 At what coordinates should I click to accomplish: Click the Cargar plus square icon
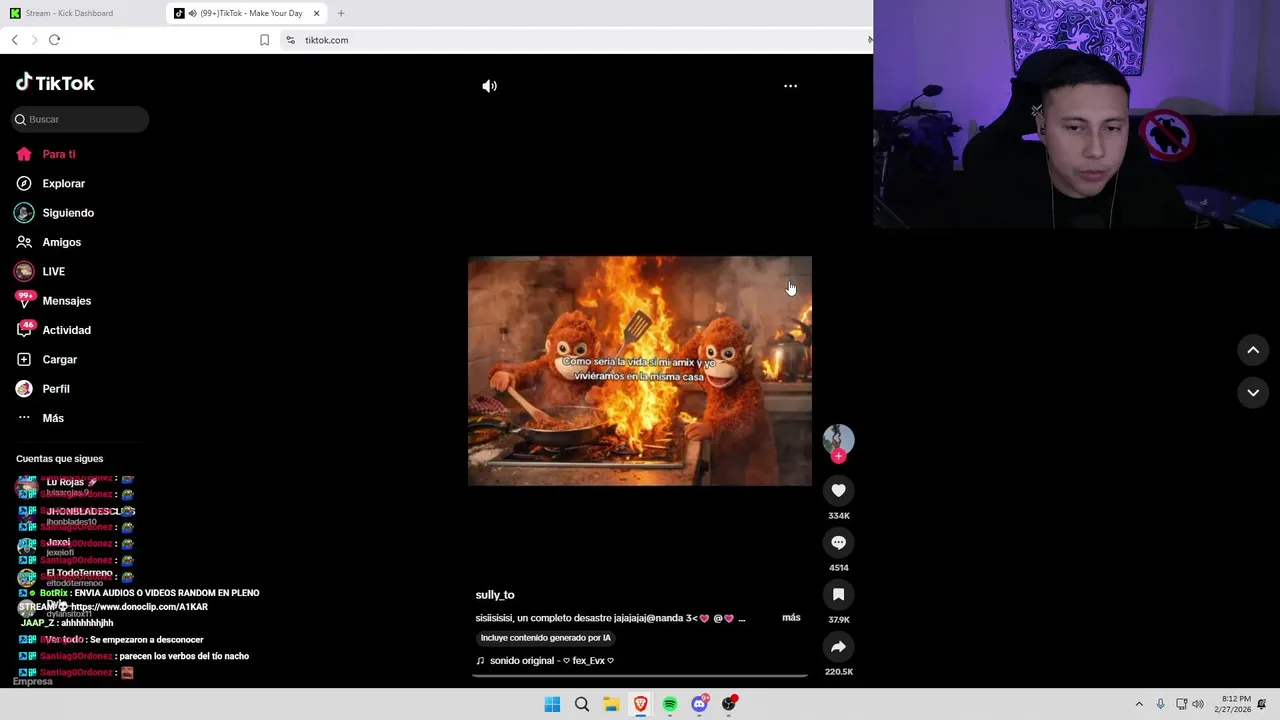24,359
